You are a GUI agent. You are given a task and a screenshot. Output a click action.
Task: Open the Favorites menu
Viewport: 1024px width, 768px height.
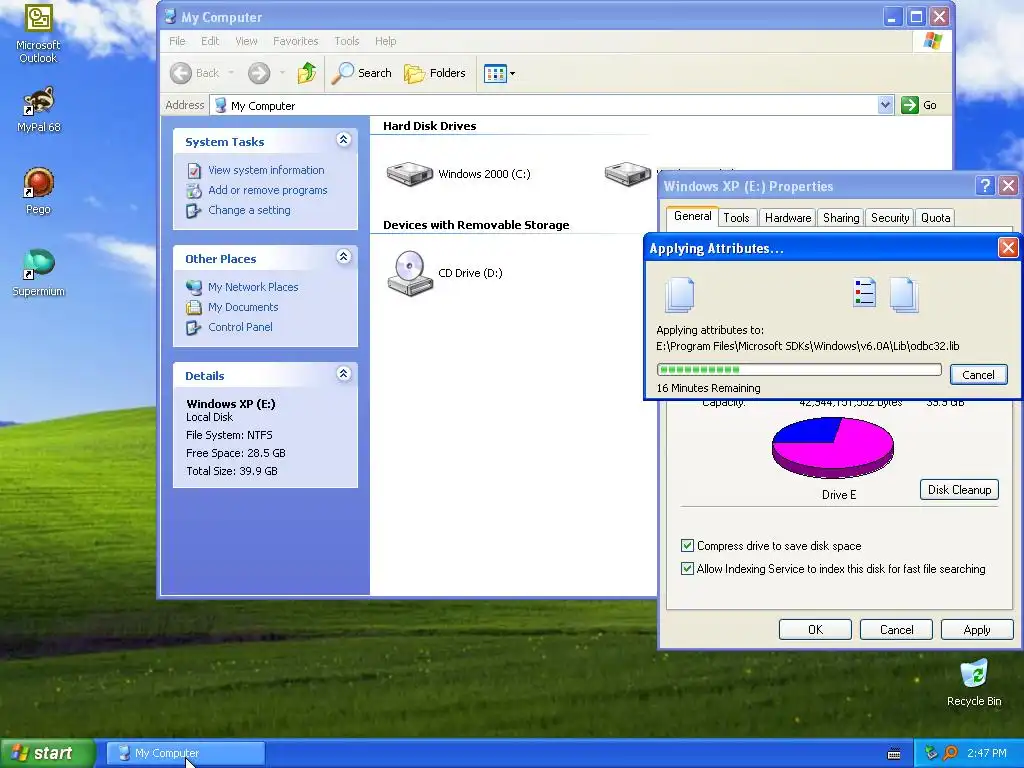(x=295, y=41)
